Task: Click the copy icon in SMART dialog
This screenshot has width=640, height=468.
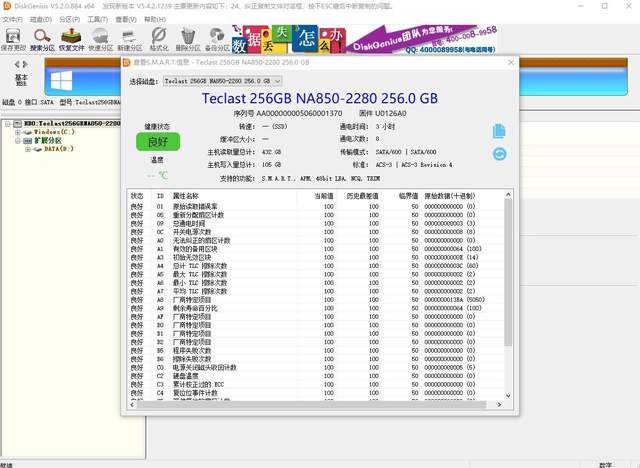Action: coord(499,131)
